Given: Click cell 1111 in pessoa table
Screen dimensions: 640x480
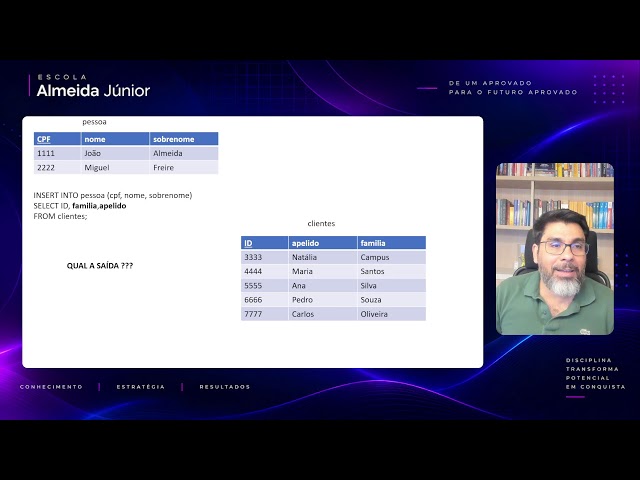Looking at the screenshot, I should tap(57, 153).
